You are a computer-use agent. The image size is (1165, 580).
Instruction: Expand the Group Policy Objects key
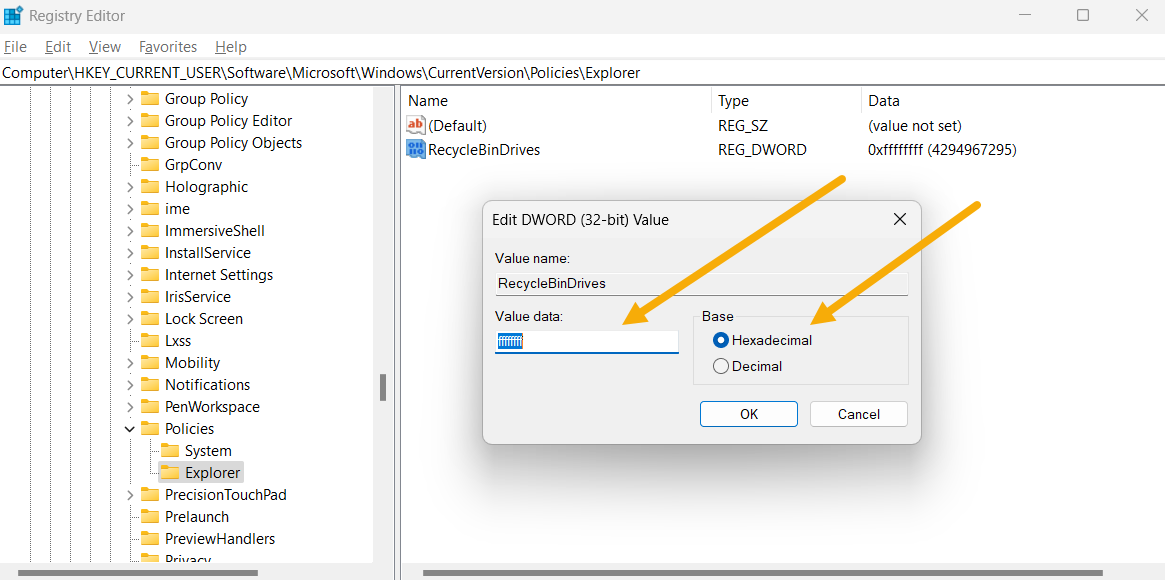pos(129,142)
